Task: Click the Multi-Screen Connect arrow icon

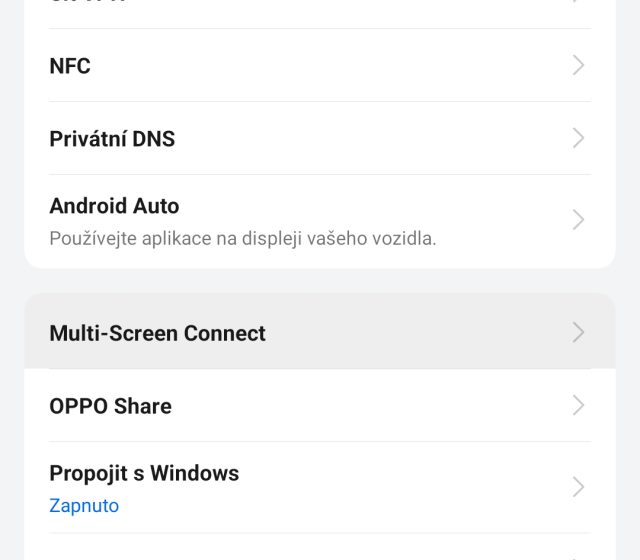Action: (x=578, y=333)
